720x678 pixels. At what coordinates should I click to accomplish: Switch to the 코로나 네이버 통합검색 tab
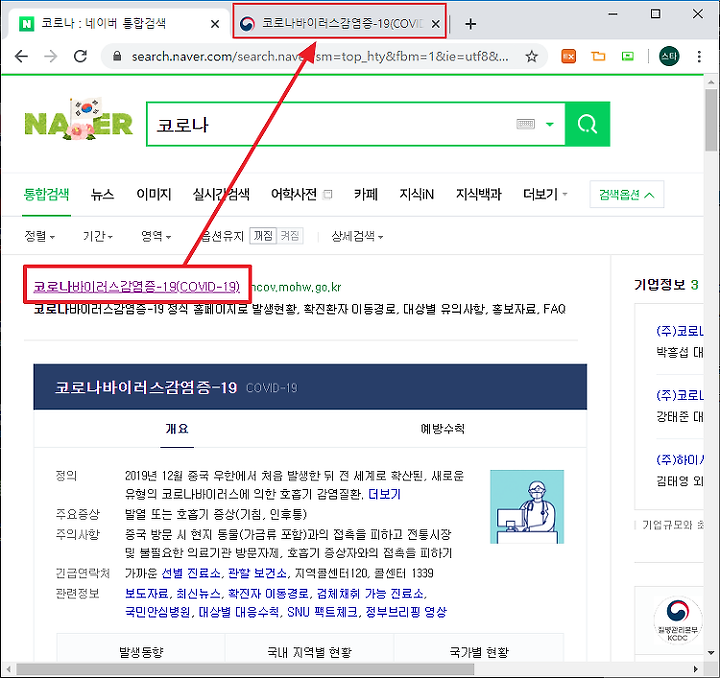(x=115, y=23)
